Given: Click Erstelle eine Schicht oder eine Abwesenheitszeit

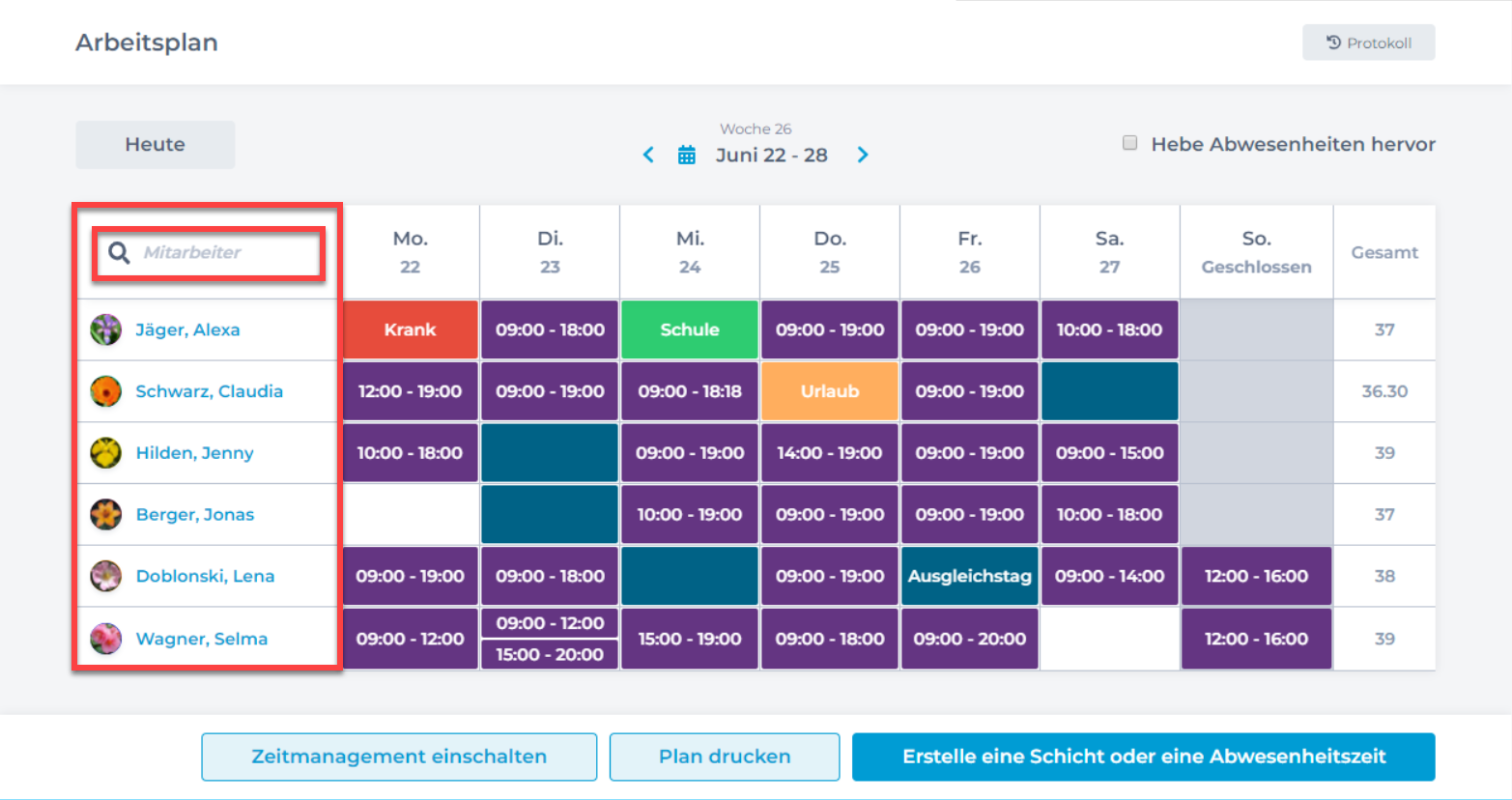Looking at the screenshot, I should pyautogui.click(x=1143, y=757).
